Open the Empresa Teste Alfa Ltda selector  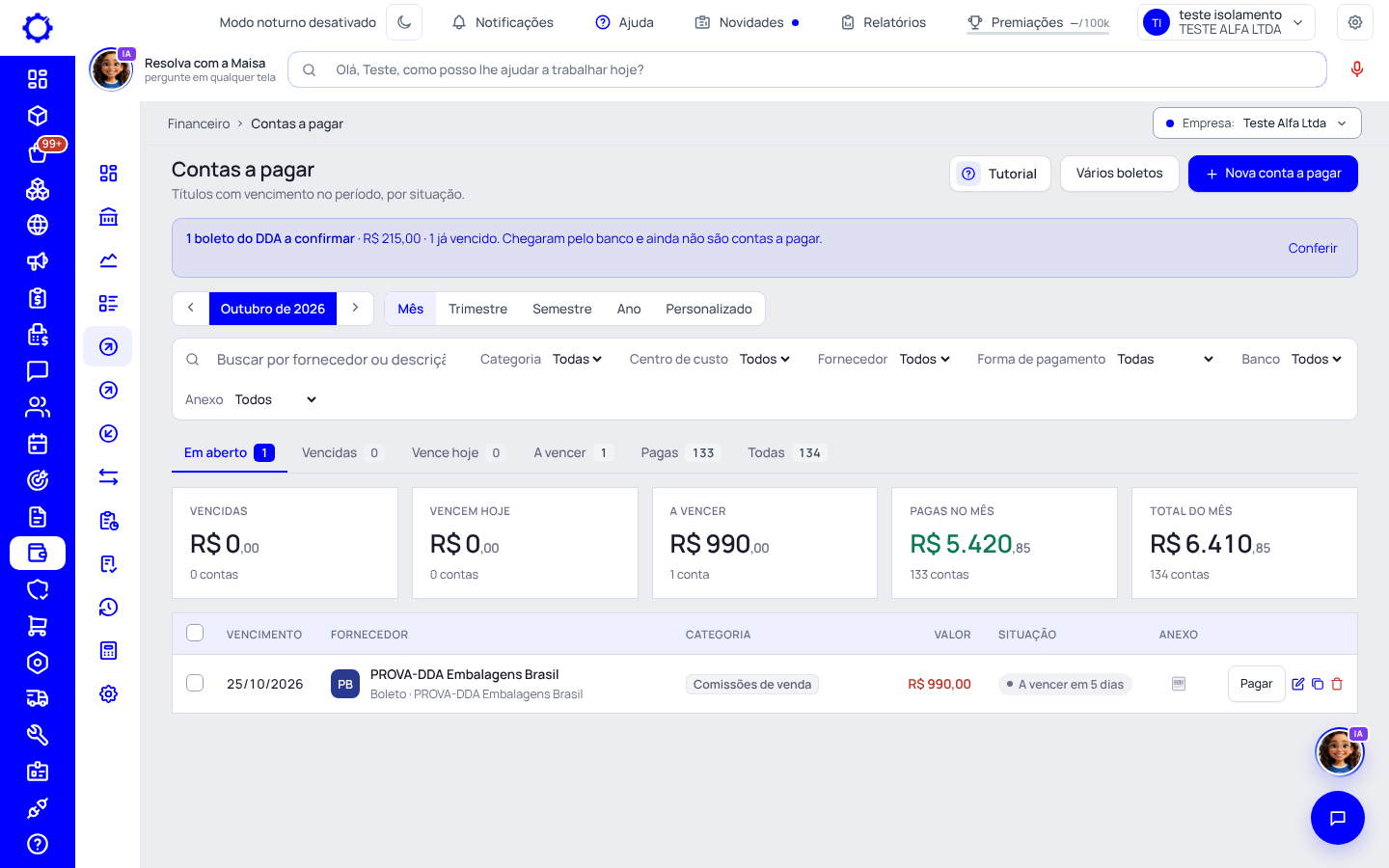tap(1257, 123)
